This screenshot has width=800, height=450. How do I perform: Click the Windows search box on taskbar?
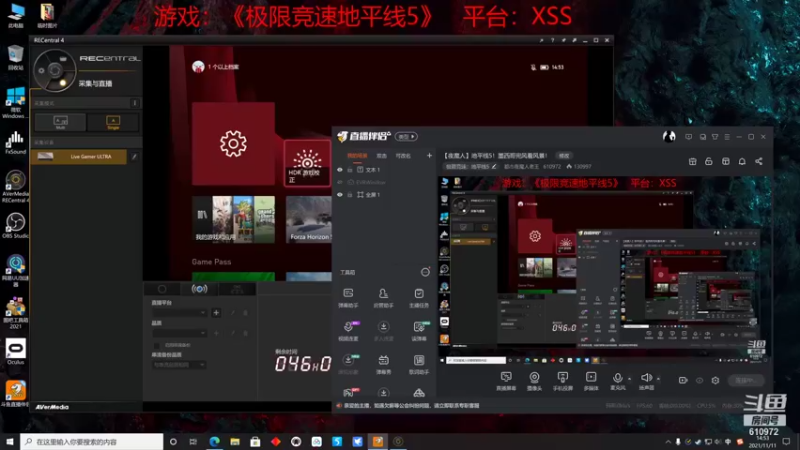(92, 442)
